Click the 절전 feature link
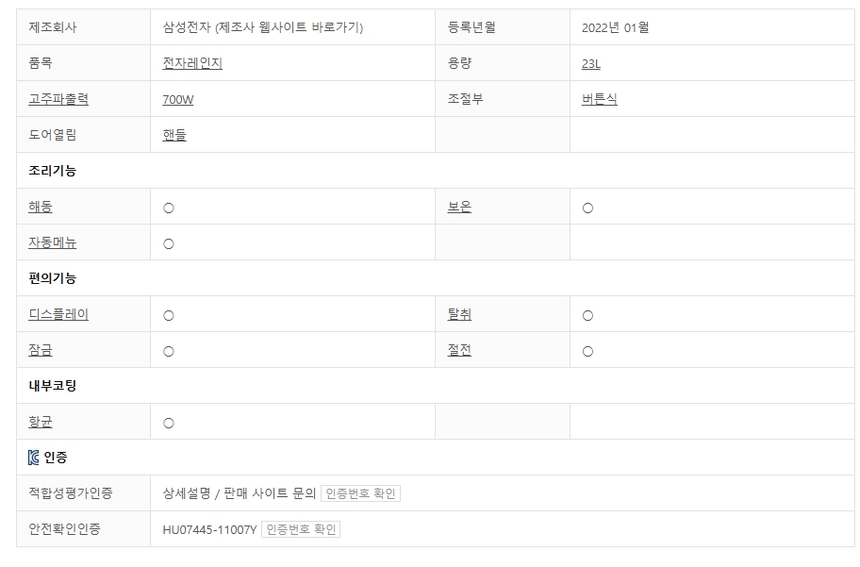 (459, 350)
